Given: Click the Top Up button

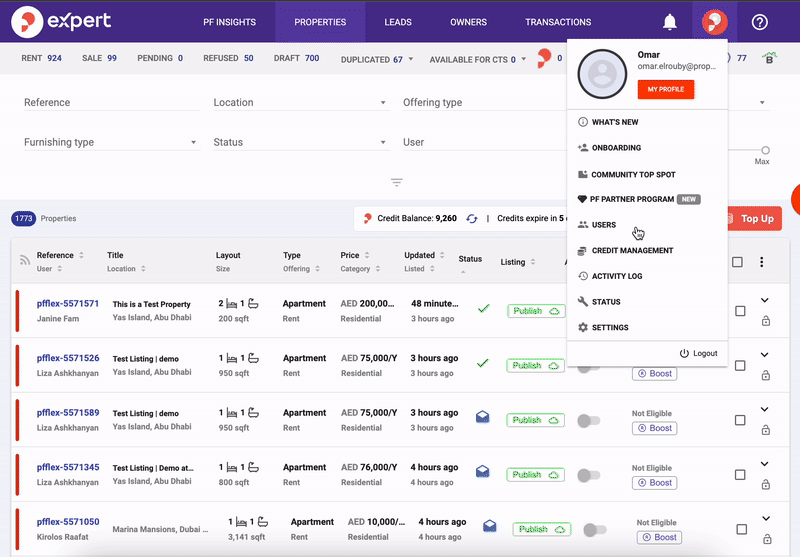Looking at the screenshot, I should [754, 218].
